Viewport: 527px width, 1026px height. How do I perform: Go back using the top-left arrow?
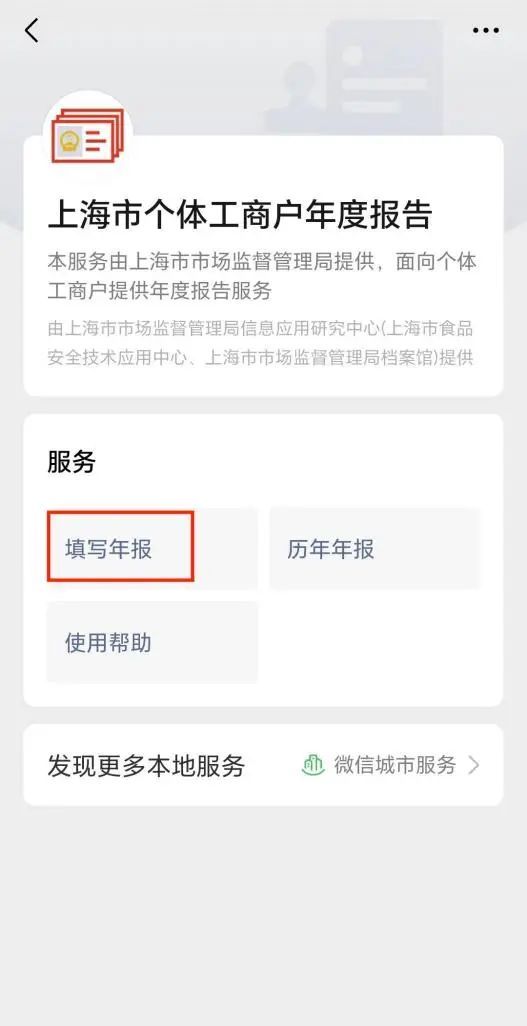31,30
